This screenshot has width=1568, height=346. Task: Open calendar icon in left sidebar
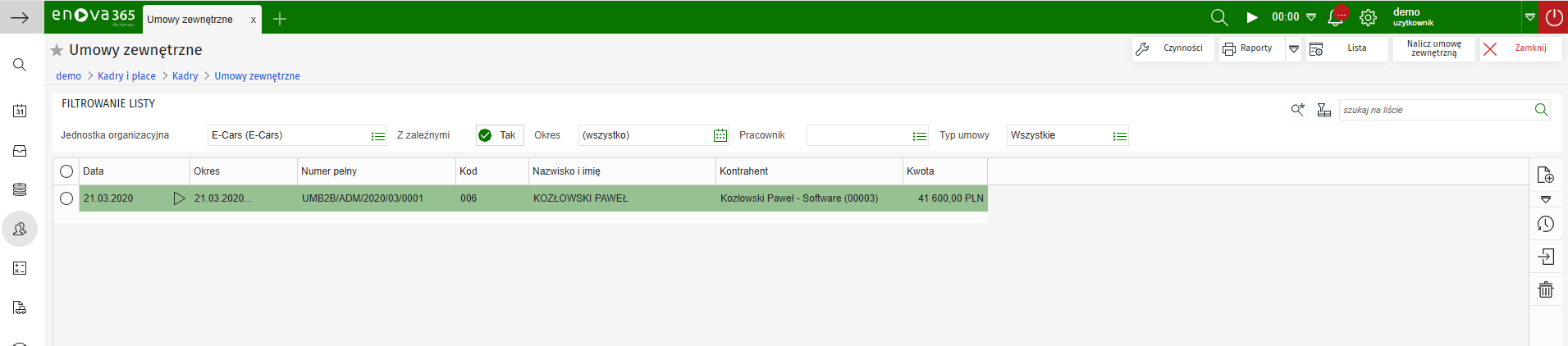click(x=20, y=111)
